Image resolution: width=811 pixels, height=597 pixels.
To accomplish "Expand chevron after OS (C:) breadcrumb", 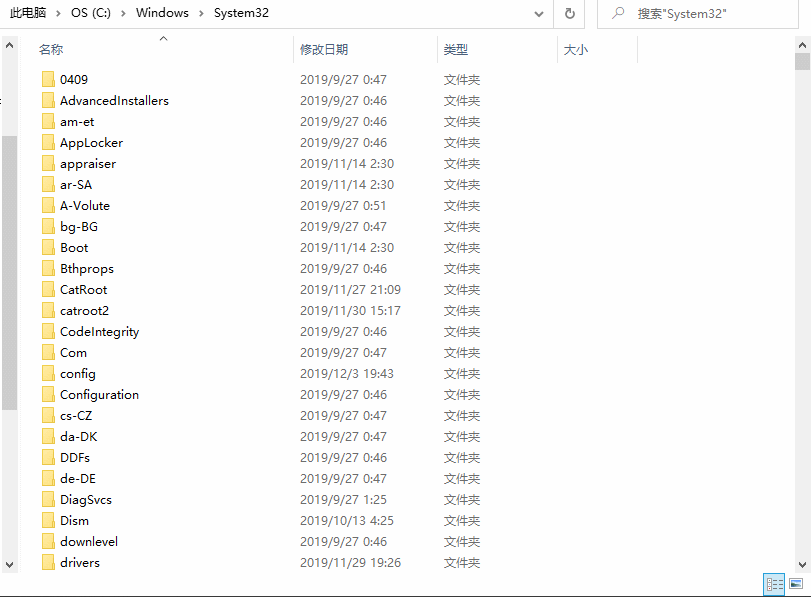I will coord(123,13).
